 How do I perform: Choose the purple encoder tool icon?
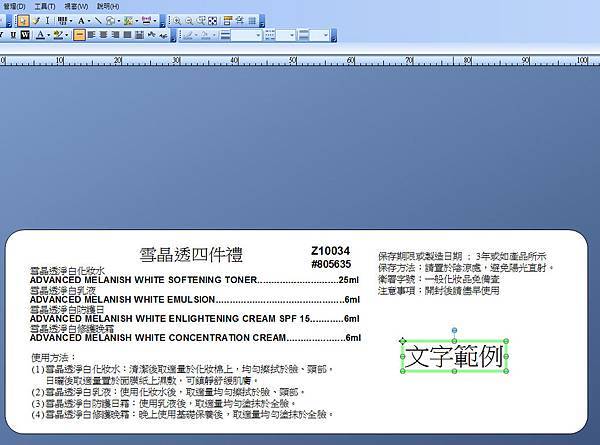click(x=146, y=21)
